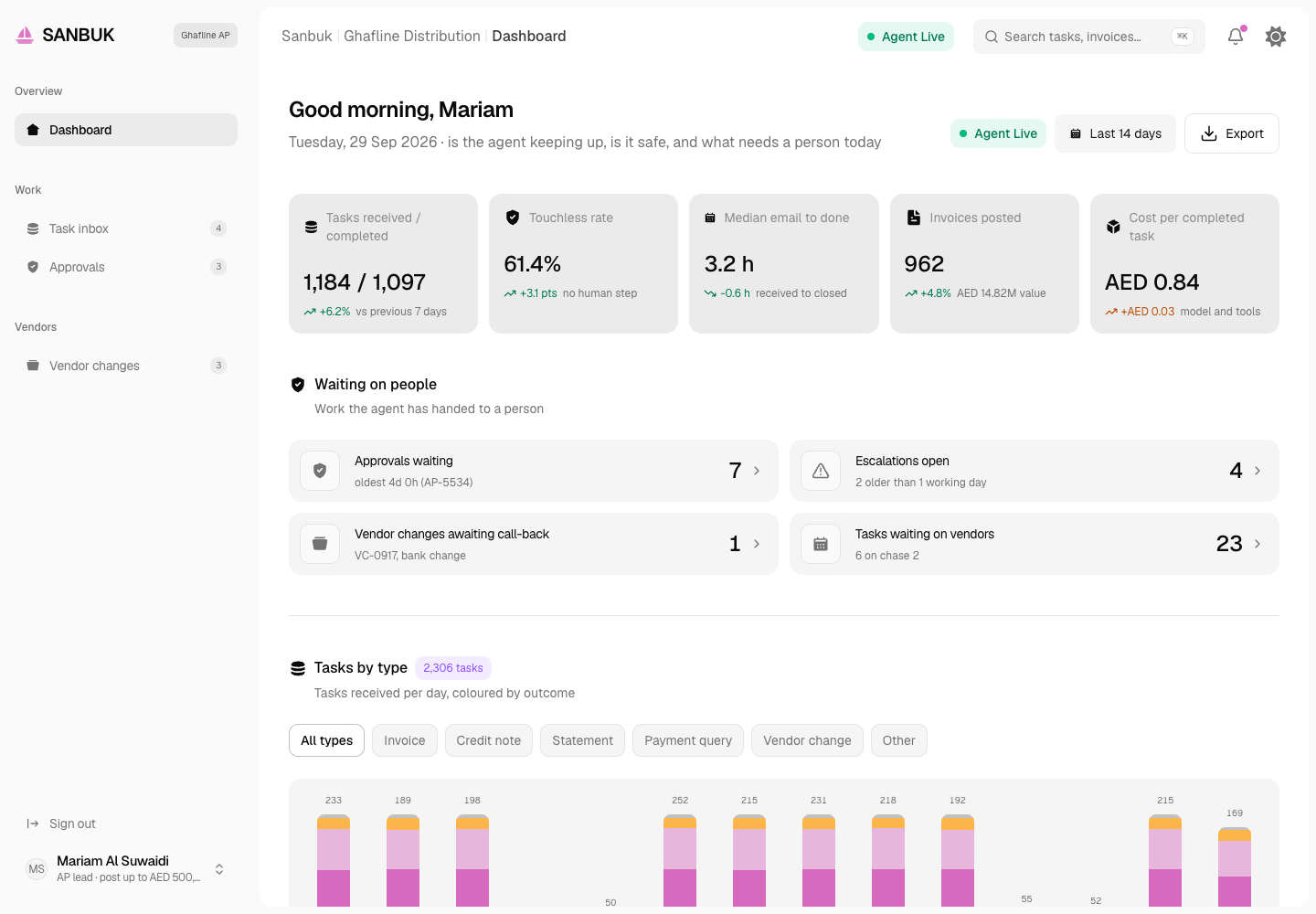The height and width of the screenshot is (914, 1316).
Task: Open Approvals in the sidebar
Action: [x=126, y=267]
